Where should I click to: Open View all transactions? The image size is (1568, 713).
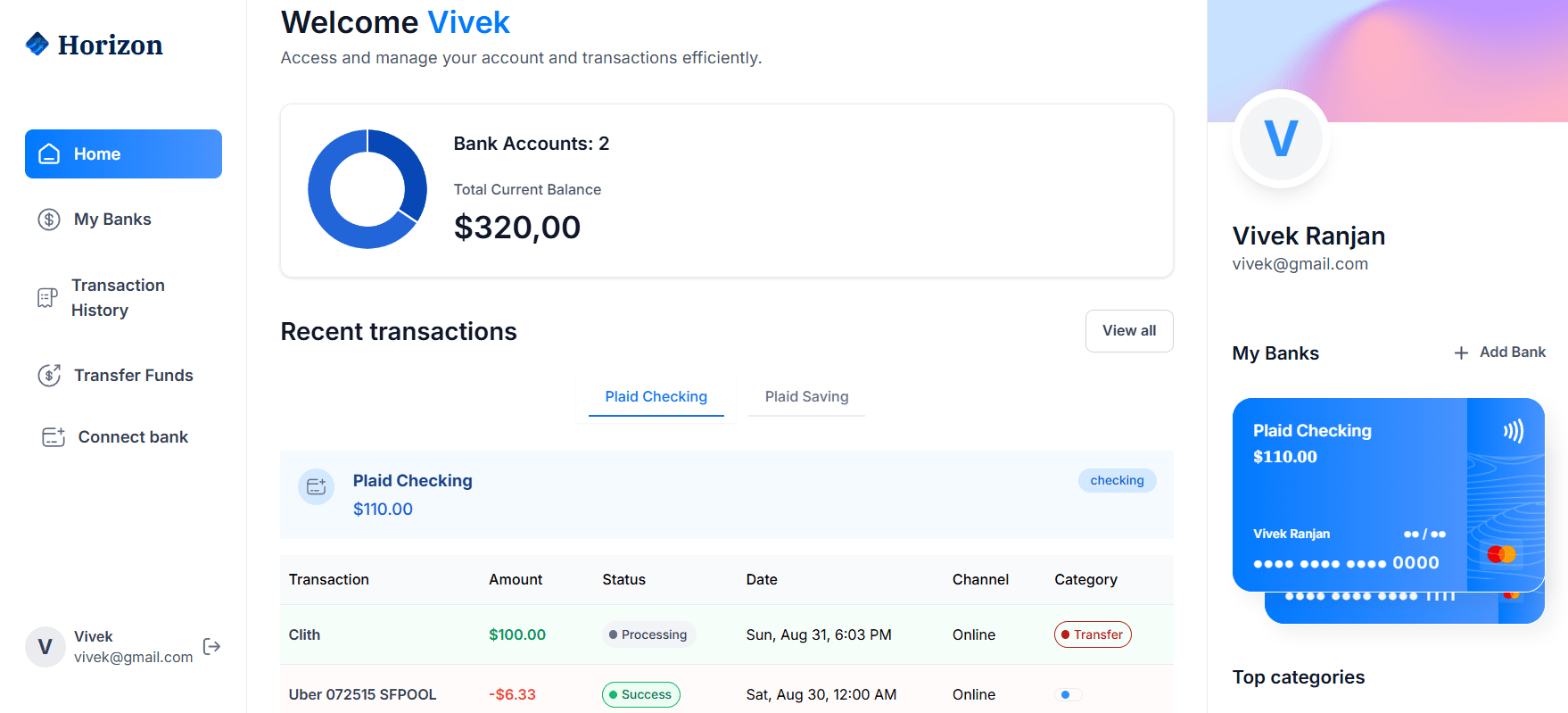[x=1129, y=331]
